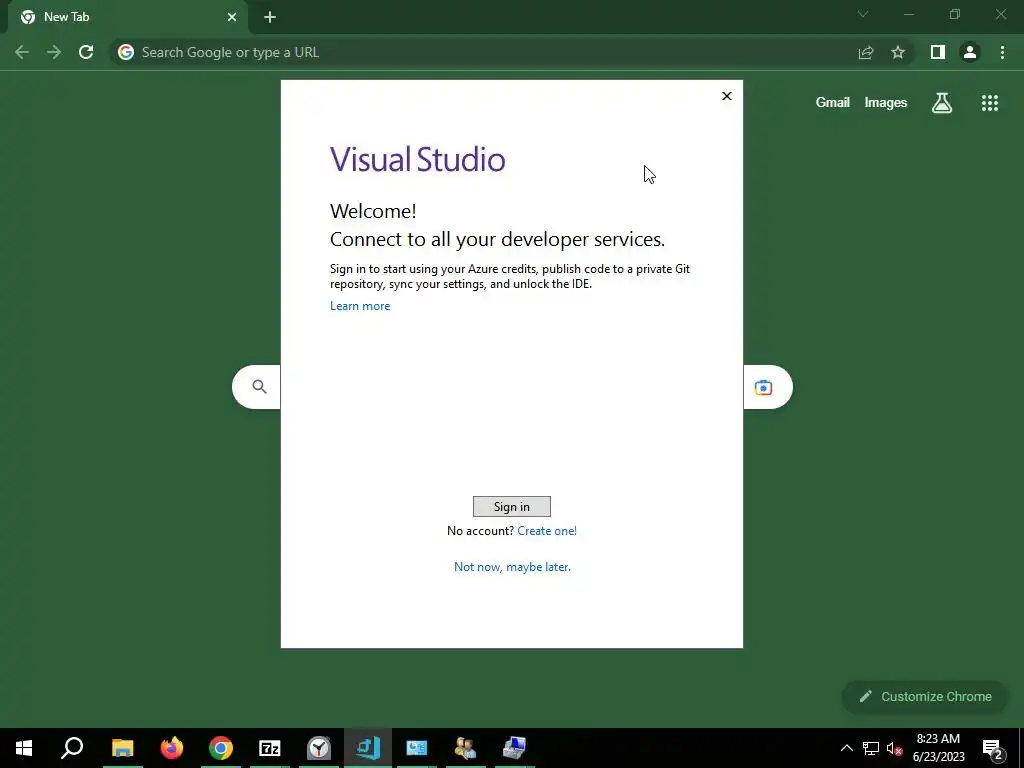The width and height of the screenshot is (1024, 768).
Task: Open Chrome three-dot menu
Action: click(x=1002, y=52)
